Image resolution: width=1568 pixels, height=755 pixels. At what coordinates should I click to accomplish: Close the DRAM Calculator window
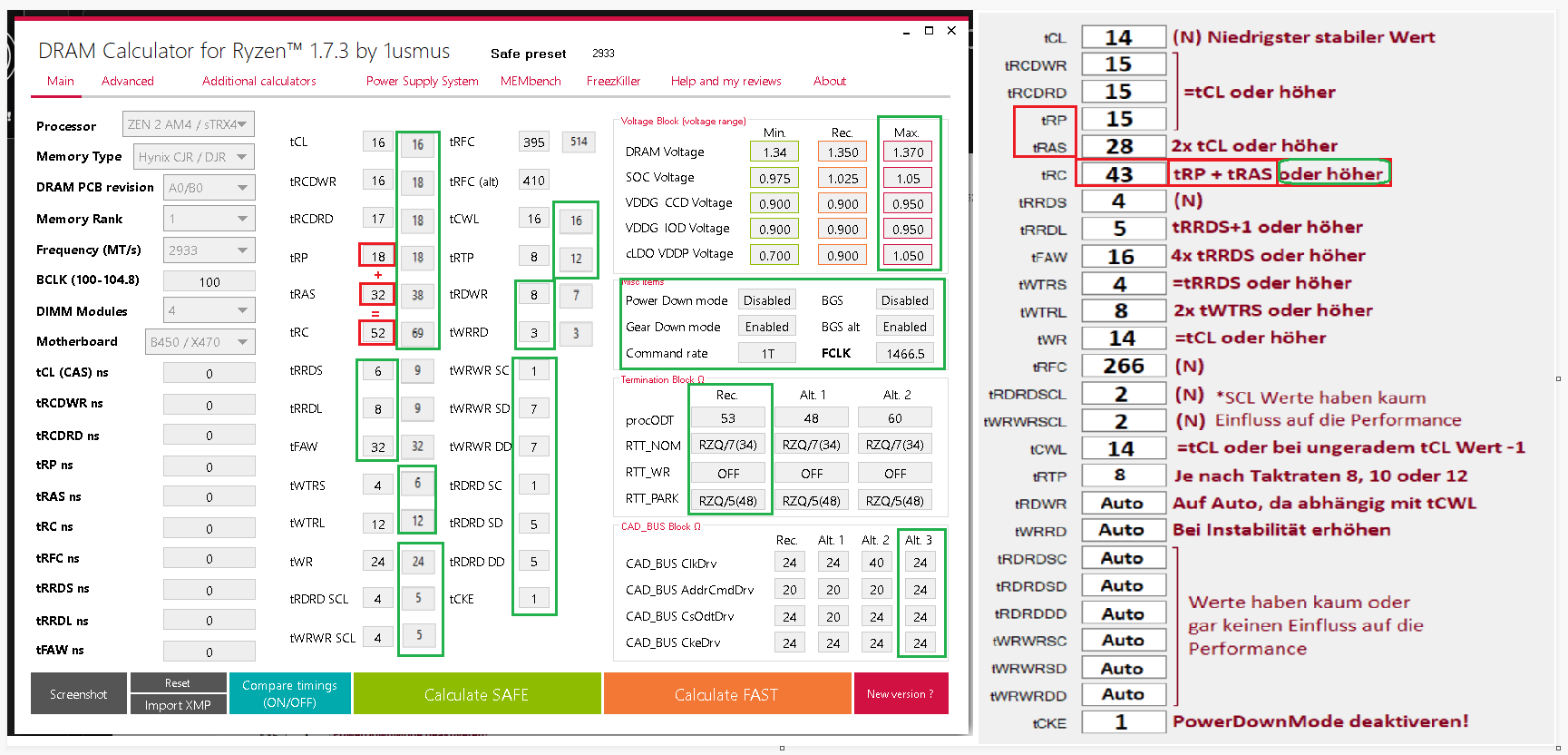point(951,31)
